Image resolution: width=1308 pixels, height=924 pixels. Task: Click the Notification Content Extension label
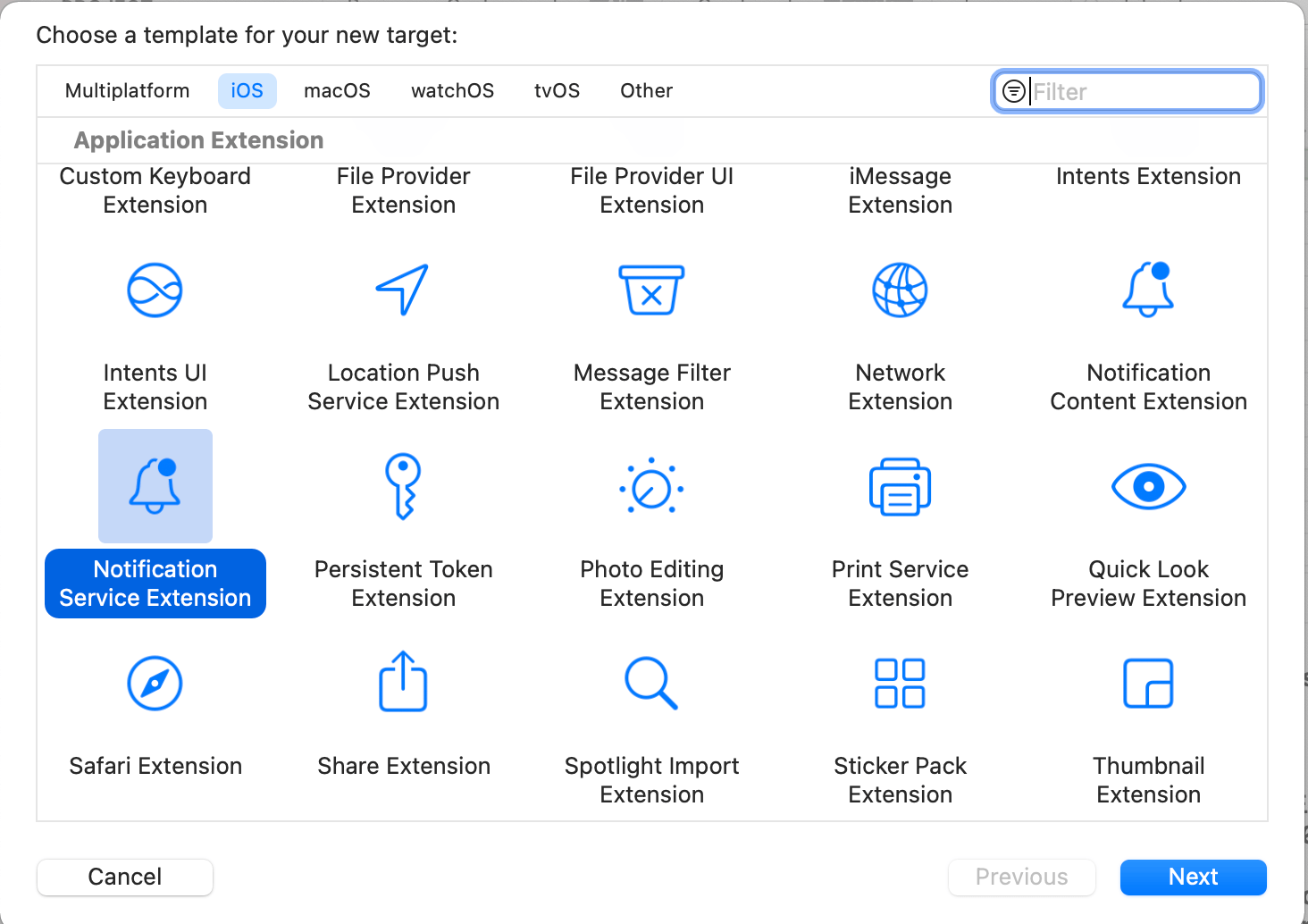[1149, 387]
